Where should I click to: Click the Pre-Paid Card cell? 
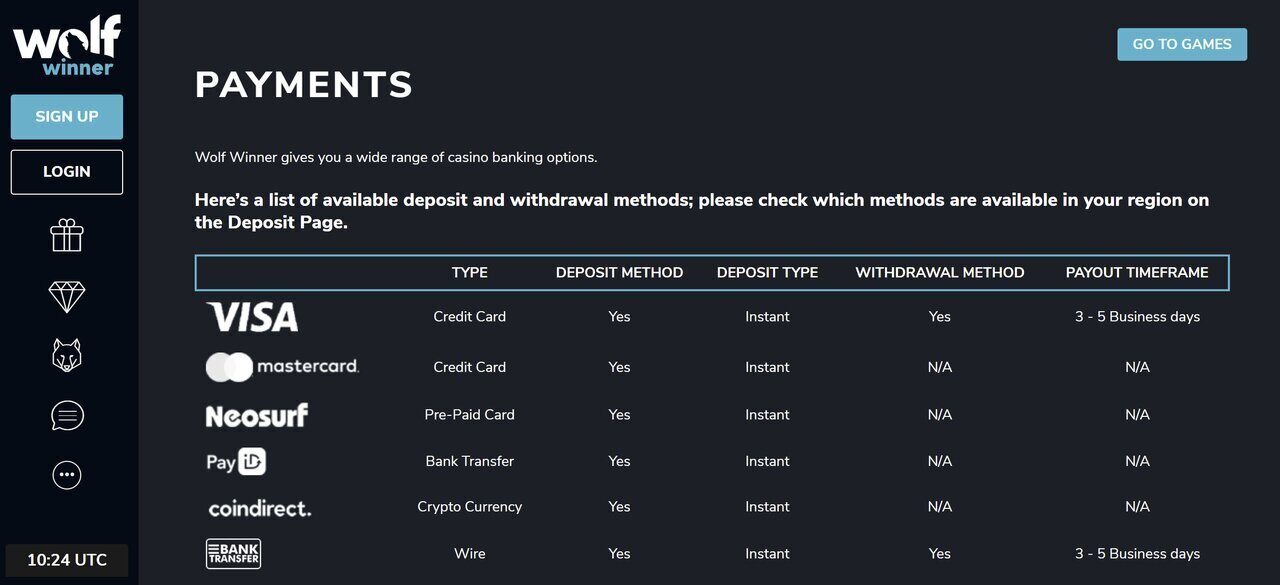pyautogui.click(x=470, y=414)
